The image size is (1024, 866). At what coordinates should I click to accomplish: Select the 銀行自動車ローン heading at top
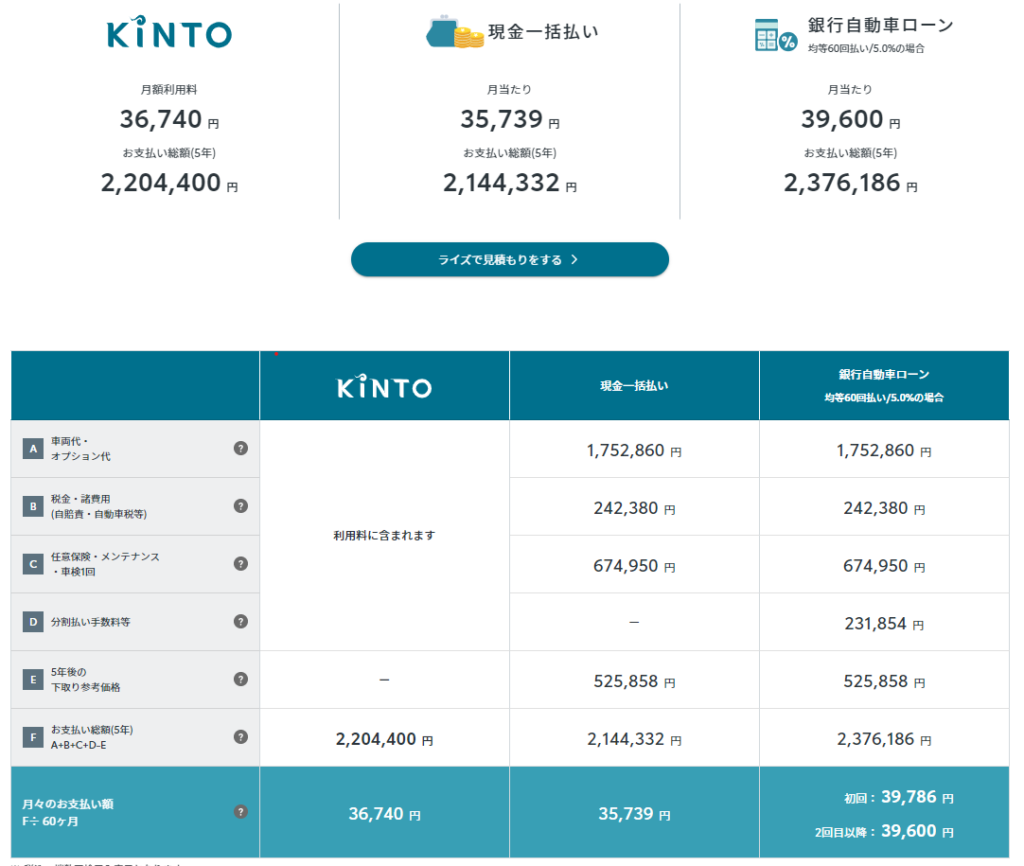click(x=880, y=25)
